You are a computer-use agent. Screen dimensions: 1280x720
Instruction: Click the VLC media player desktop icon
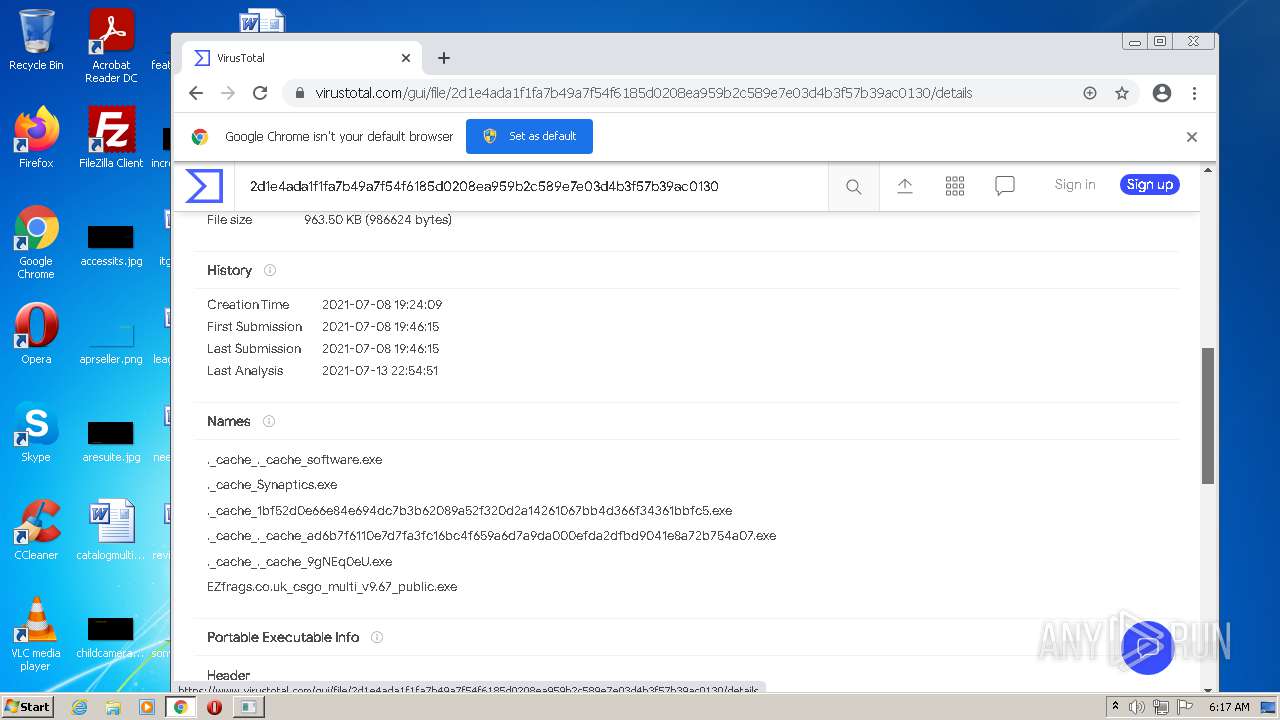tap(36, 635)
